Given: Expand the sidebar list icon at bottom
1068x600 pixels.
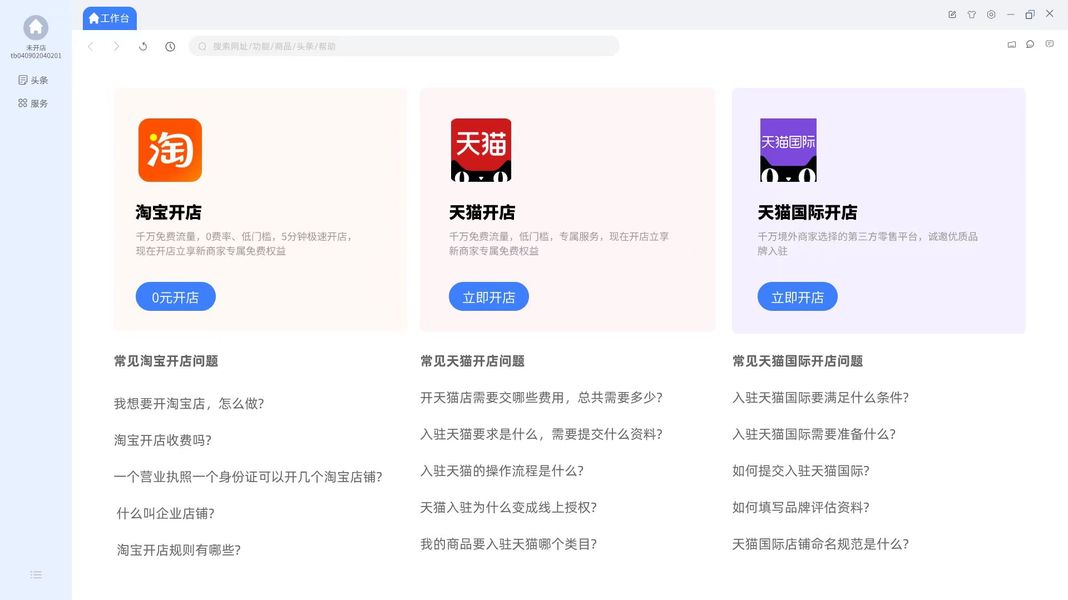Looking at the screenshot, I should pos(36,575).
